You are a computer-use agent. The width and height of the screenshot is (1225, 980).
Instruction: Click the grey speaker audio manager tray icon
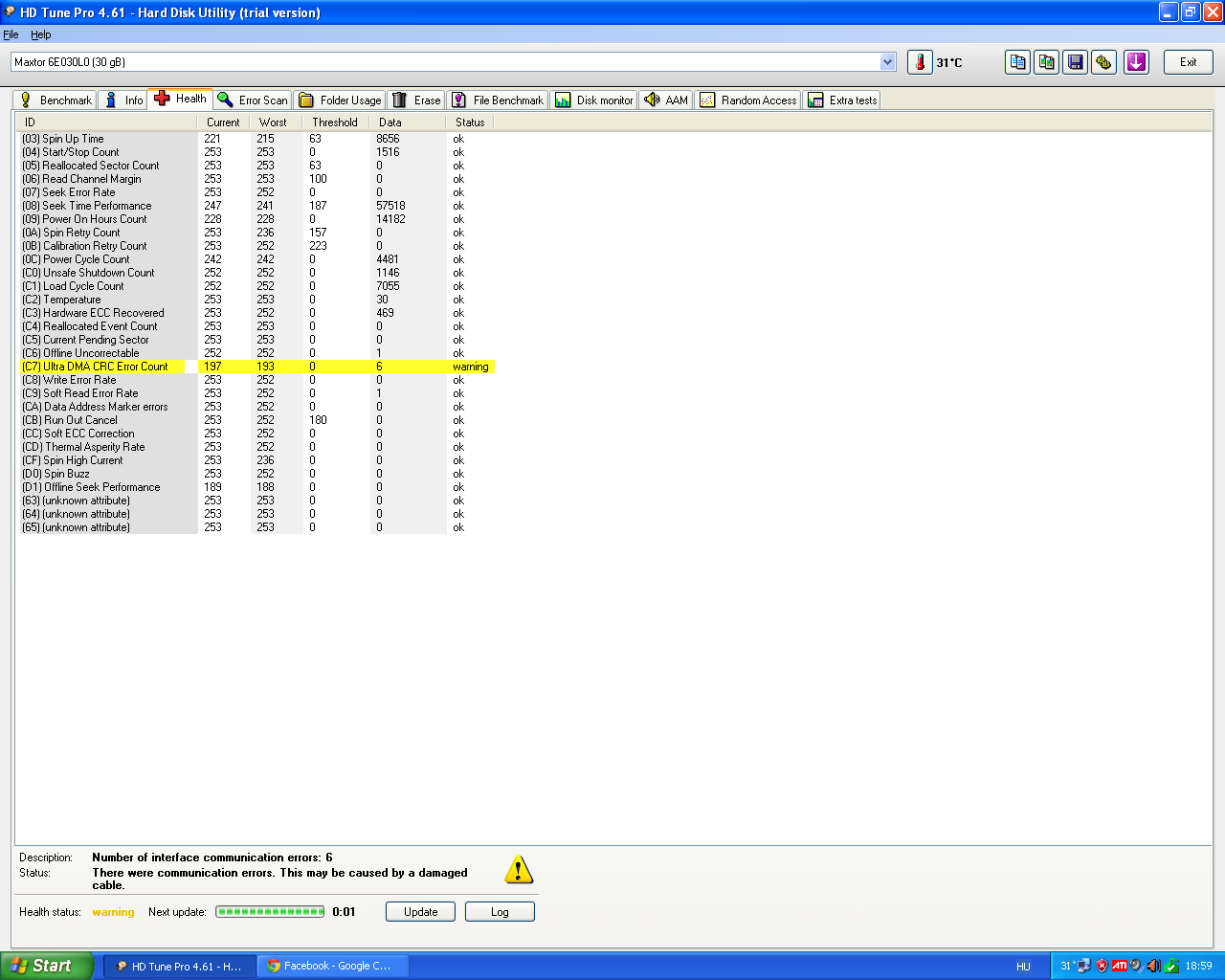coord(1136,966)
